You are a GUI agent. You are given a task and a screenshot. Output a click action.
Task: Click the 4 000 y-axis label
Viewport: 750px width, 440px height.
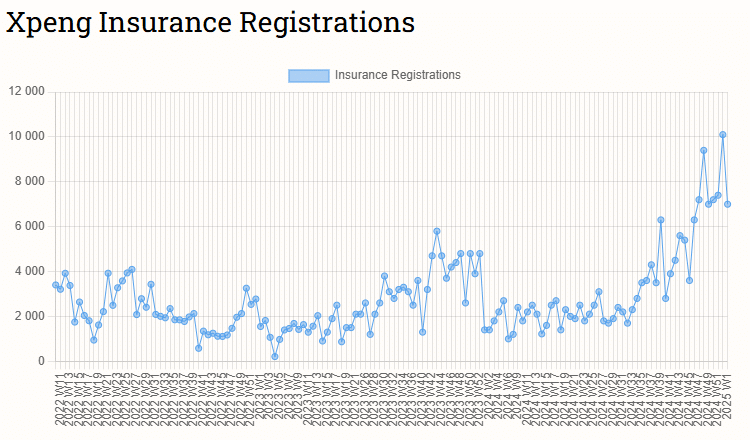pos(29,271)
